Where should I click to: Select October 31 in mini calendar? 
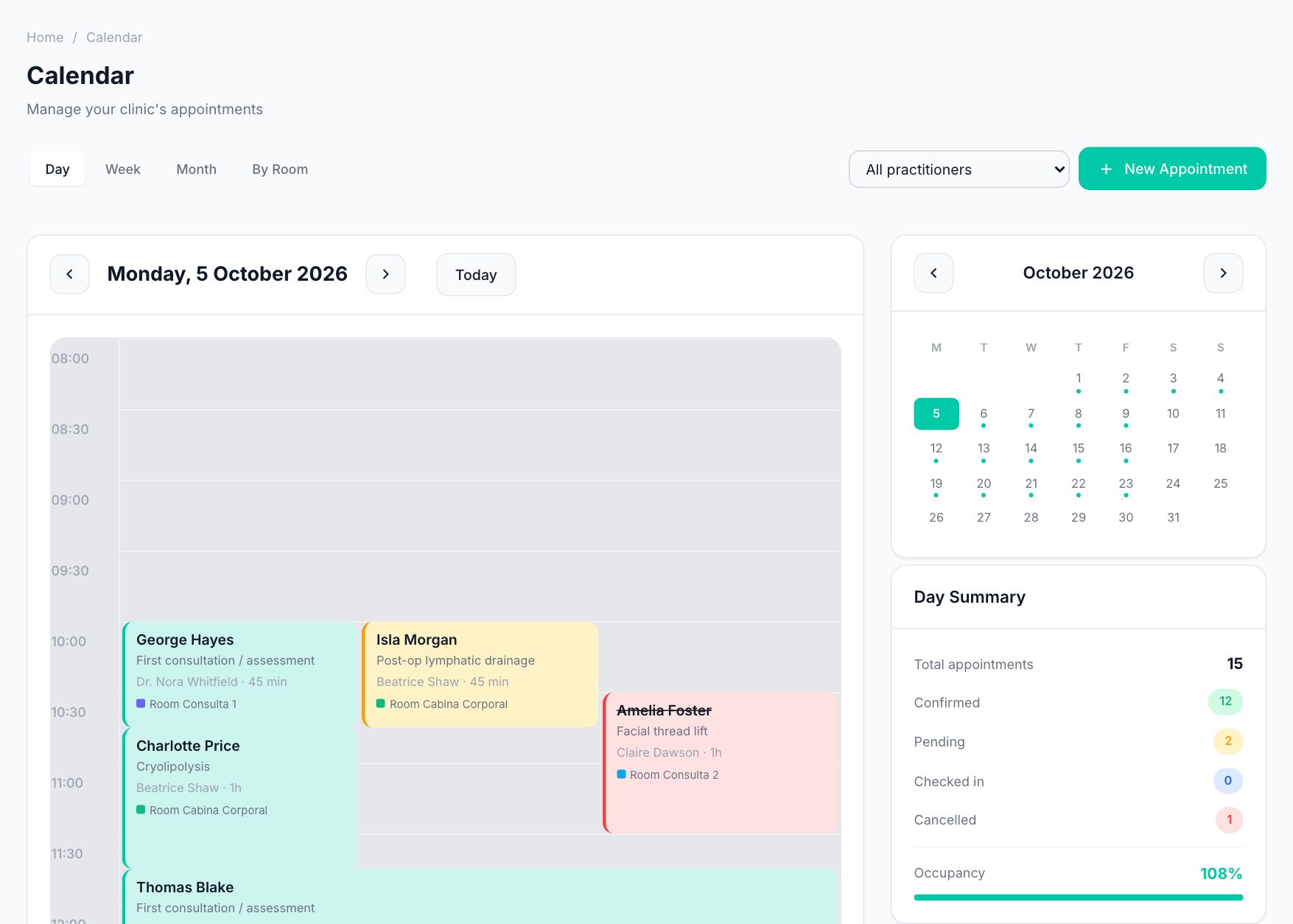tap(1173, 518)
